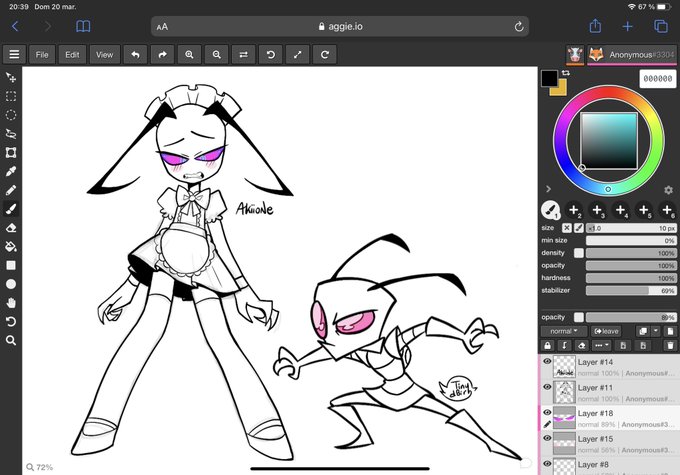Toggle the size brush pressure button
The width and height of the screenshot is (680, 475).
click(x=579, y=228)
